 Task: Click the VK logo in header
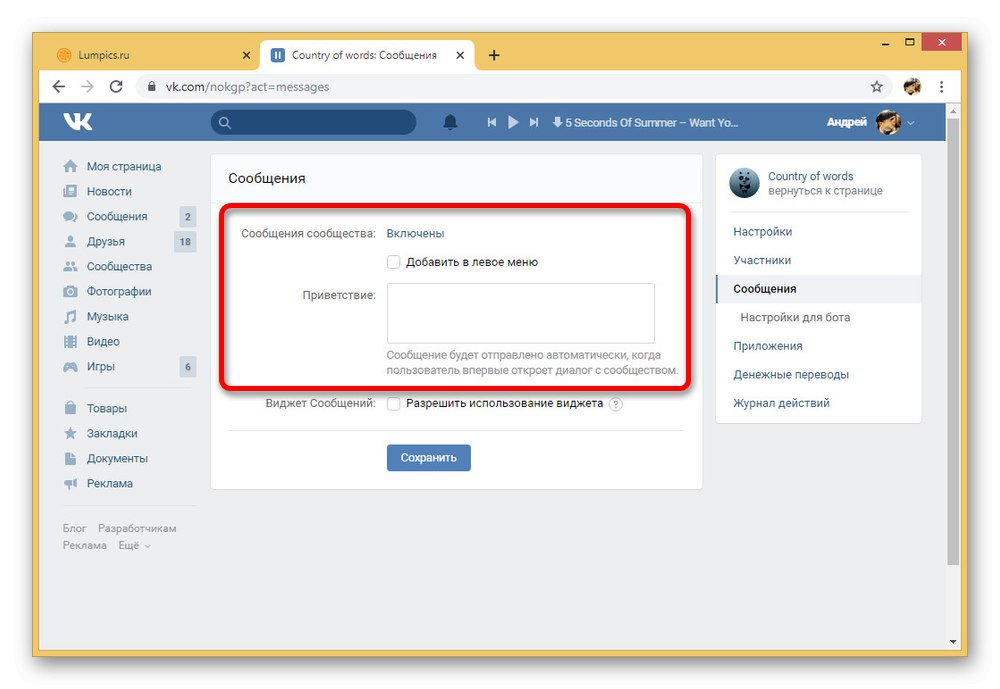pos(78,121)
